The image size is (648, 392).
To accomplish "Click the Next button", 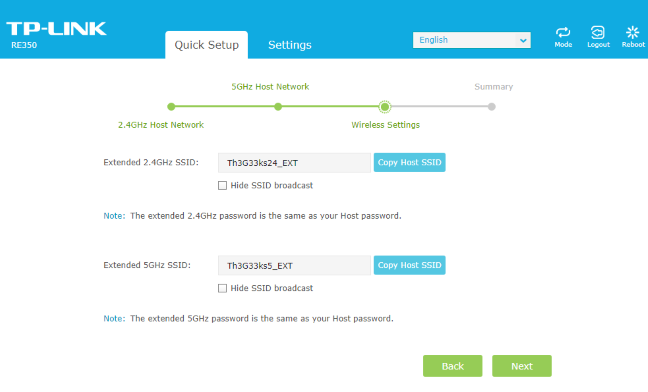I will click(522, 366).
